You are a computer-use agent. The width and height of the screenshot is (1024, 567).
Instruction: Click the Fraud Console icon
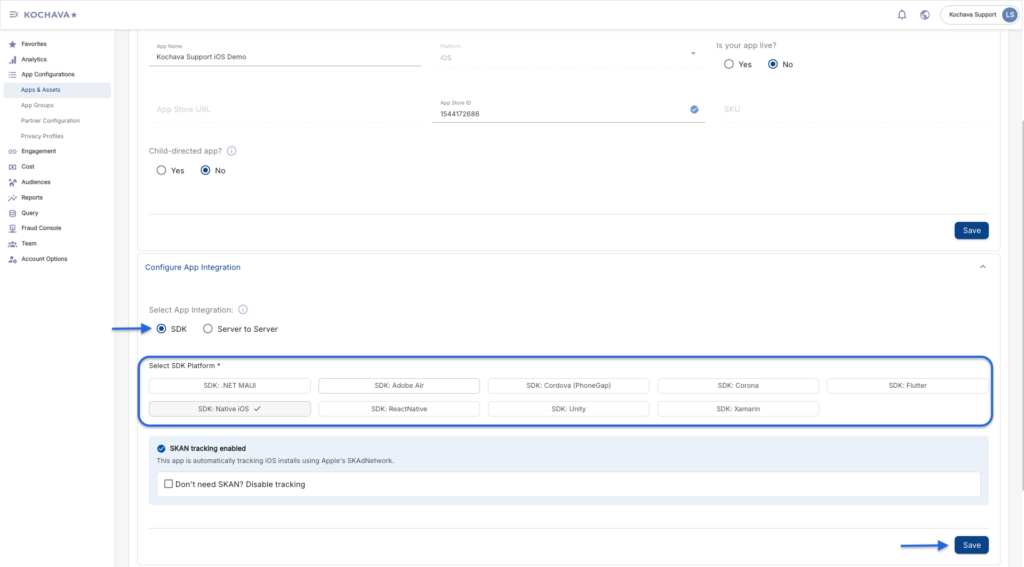[x=12, y=228]
